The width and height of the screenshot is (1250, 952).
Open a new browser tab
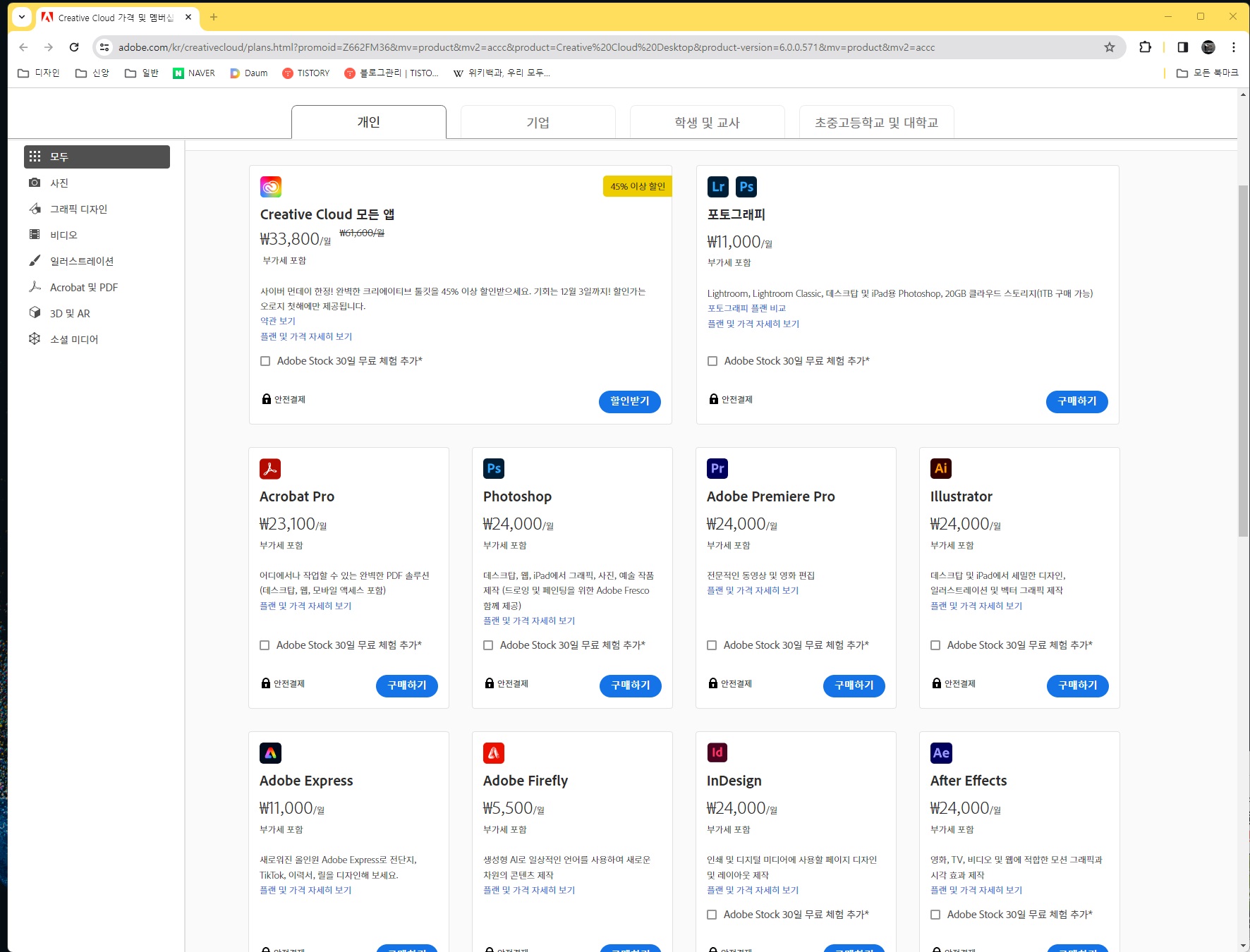pos(214,17)
